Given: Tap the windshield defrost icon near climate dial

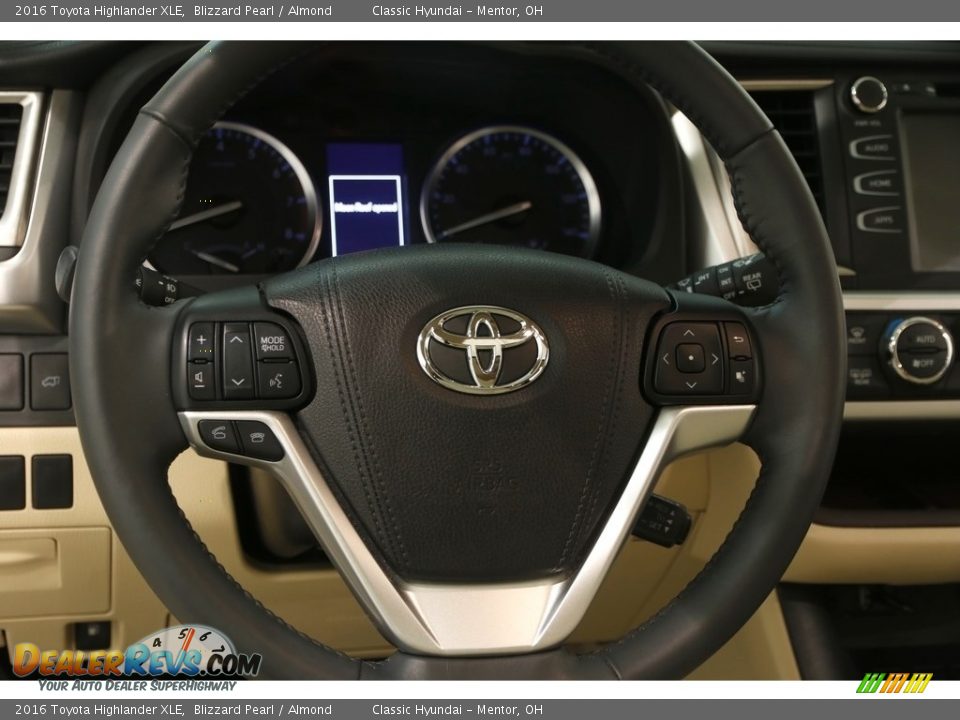Looking at the screenshot, I should coord(858,333).
